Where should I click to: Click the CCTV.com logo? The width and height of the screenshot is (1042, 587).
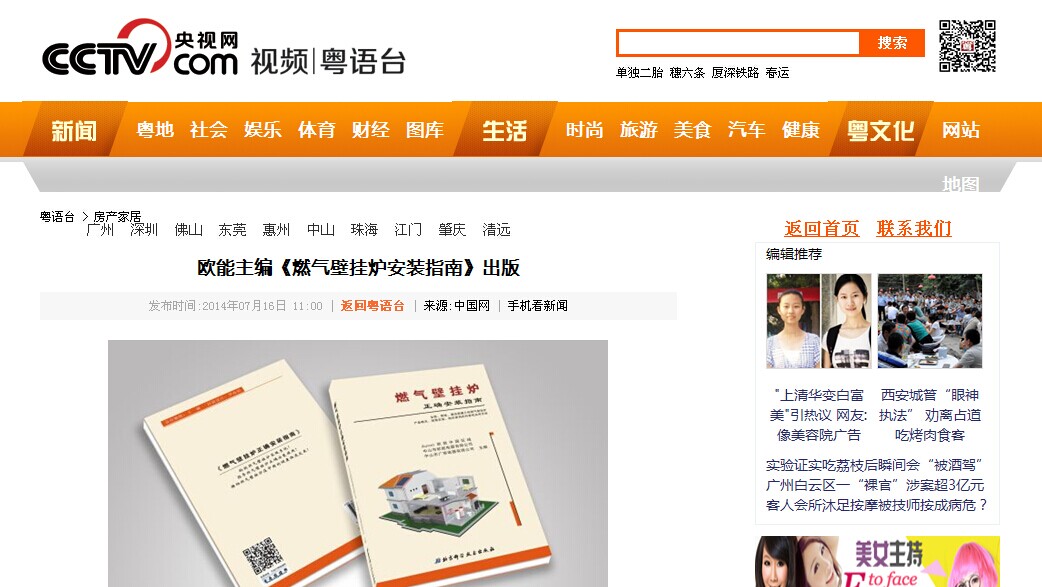click(140, 48)
